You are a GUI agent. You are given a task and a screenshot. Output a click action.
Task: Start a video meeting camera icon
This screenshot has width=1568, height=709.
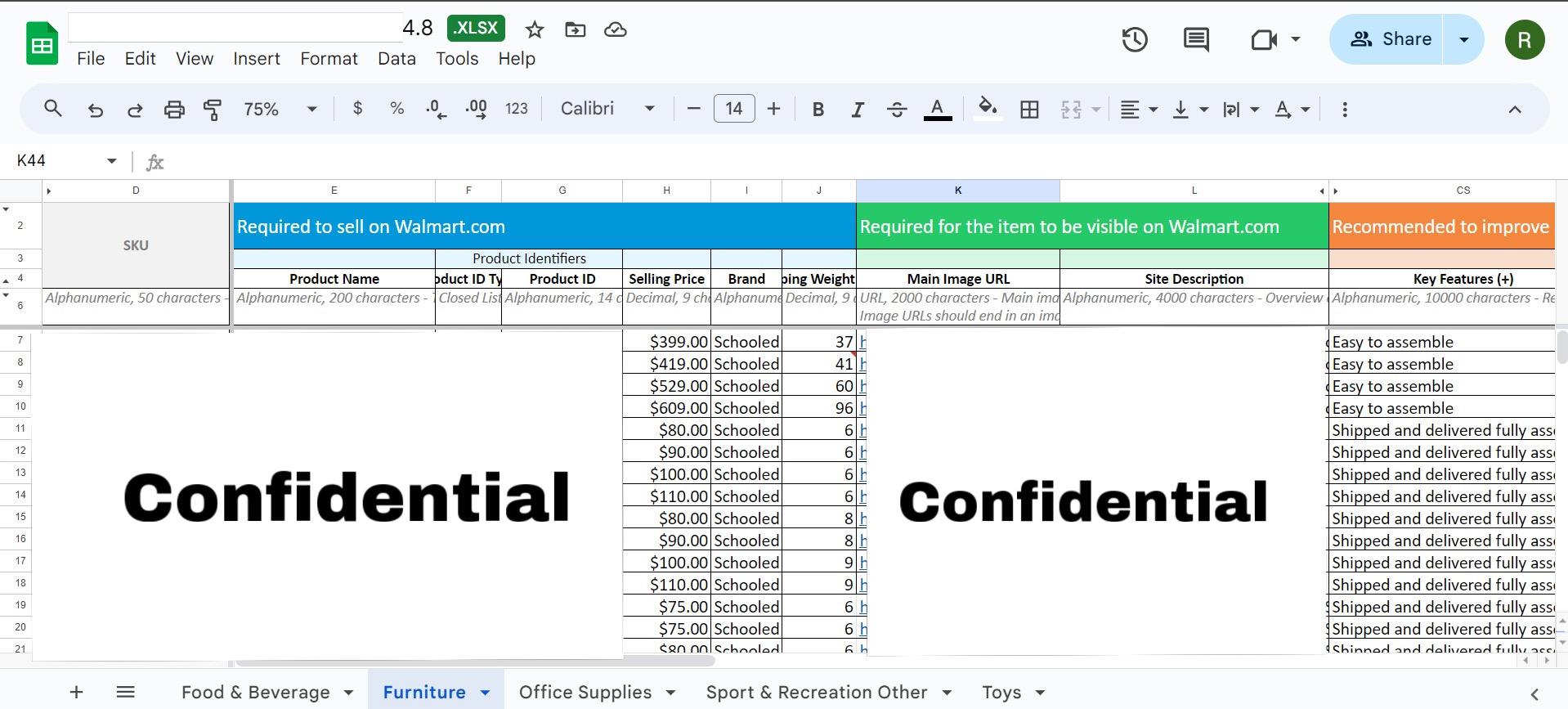click(x=1264, y=39)
